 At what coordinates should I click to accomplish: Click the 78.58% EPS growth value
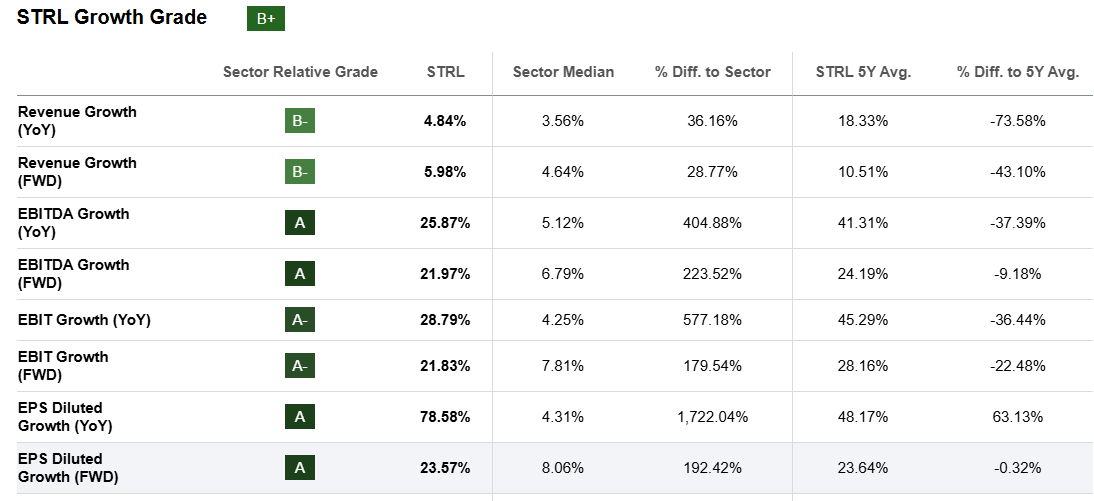(445, 417)
